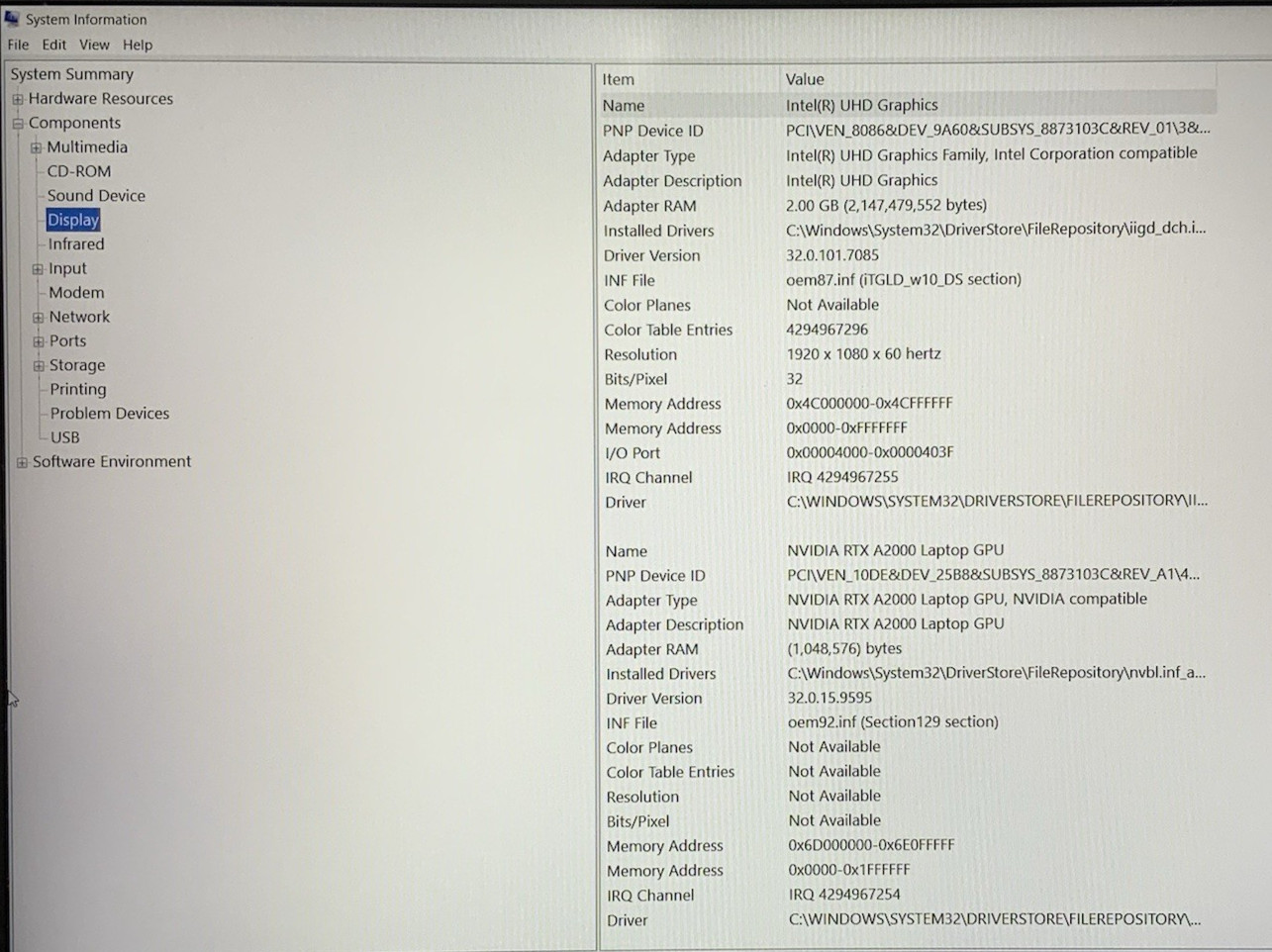1272x952 pixels.
Task: Click the oem87.inf INF File value
Action: [904, 279]
